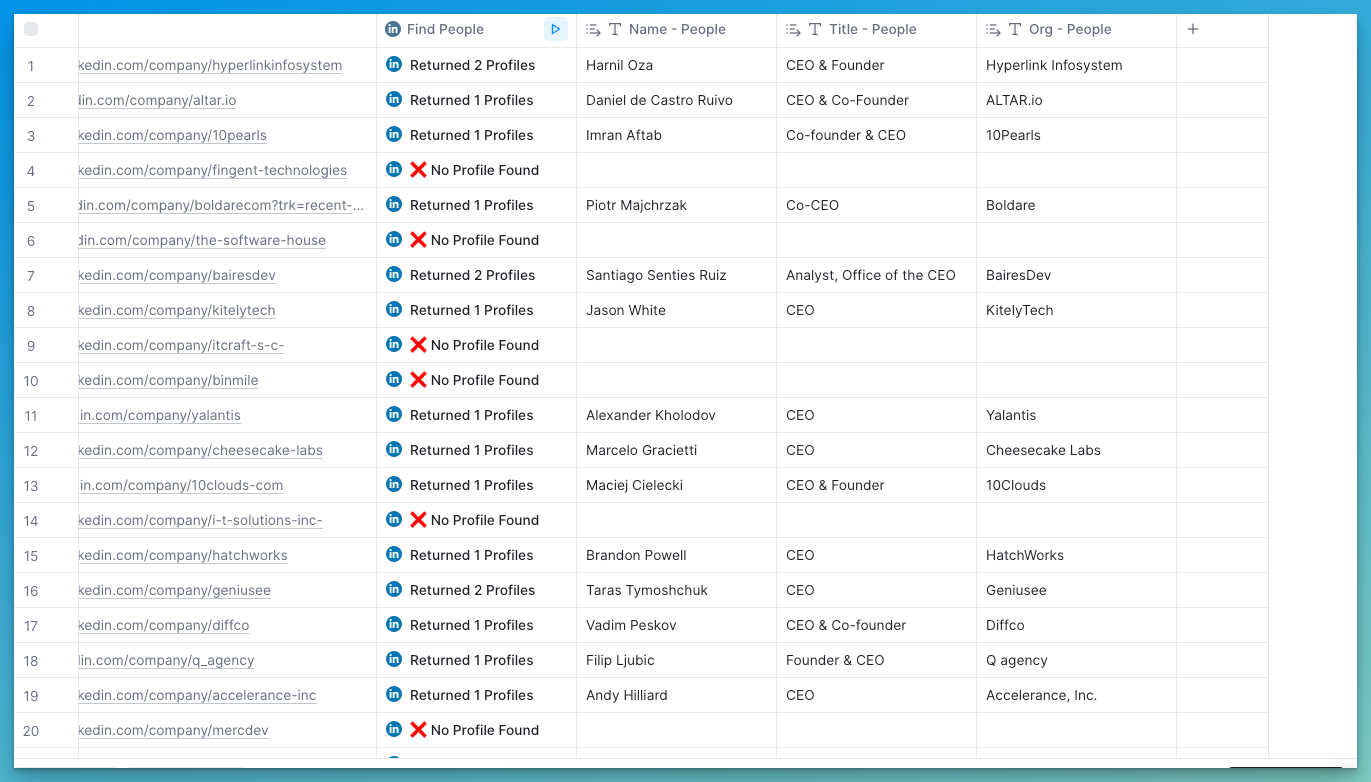The height and width of the screenshot is (782, 1371).
Task: Click the 'Q agency' org cell
Action: click(x=1077, y=660)
